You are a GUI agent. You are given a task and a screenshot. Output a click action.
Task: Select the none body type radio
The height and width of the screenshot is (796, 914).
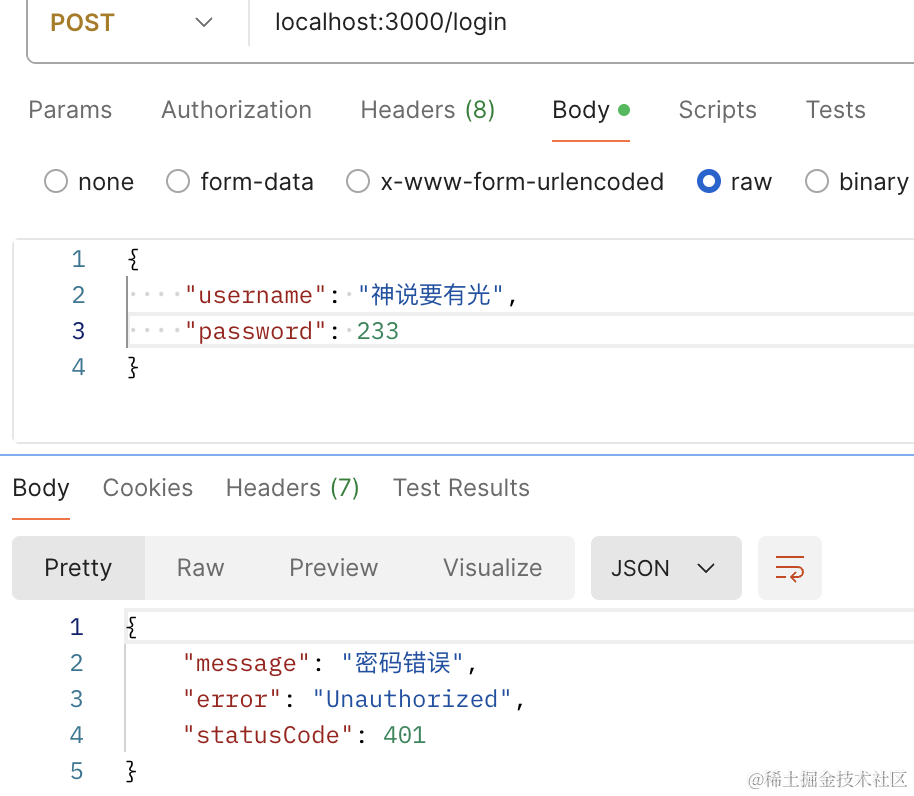57,182
